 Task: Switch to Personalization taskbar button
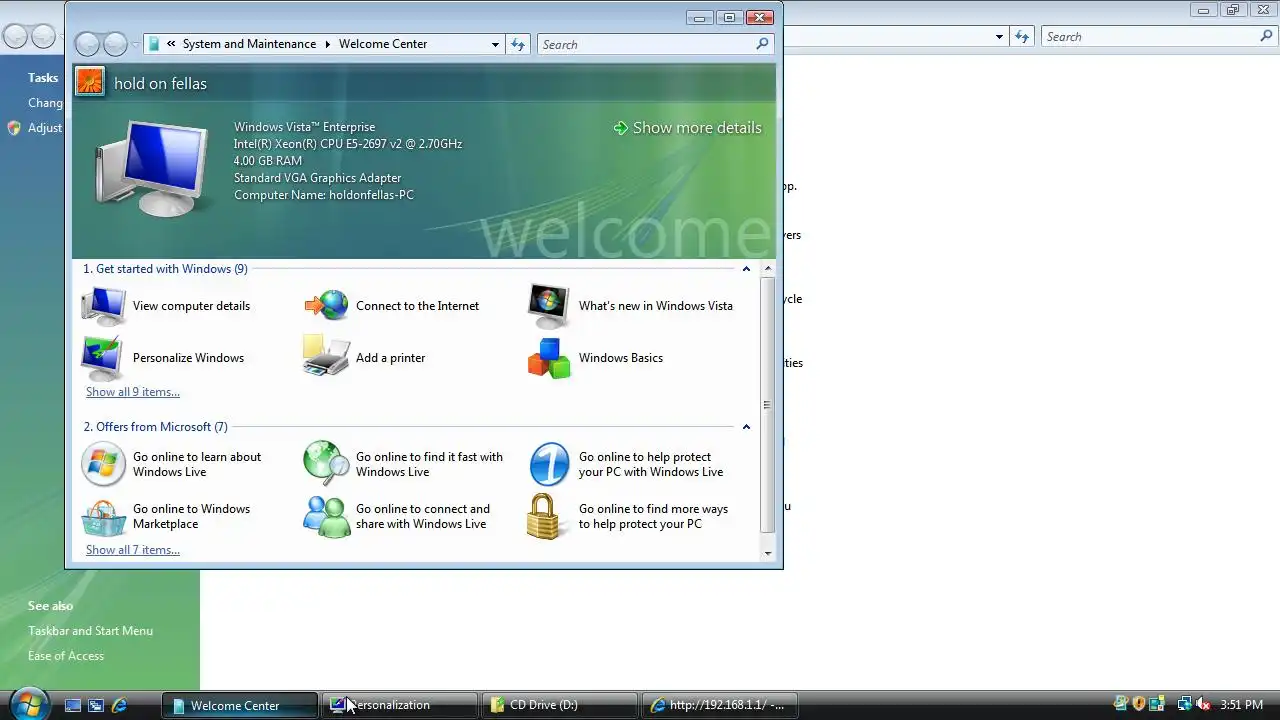click(400, 705)
